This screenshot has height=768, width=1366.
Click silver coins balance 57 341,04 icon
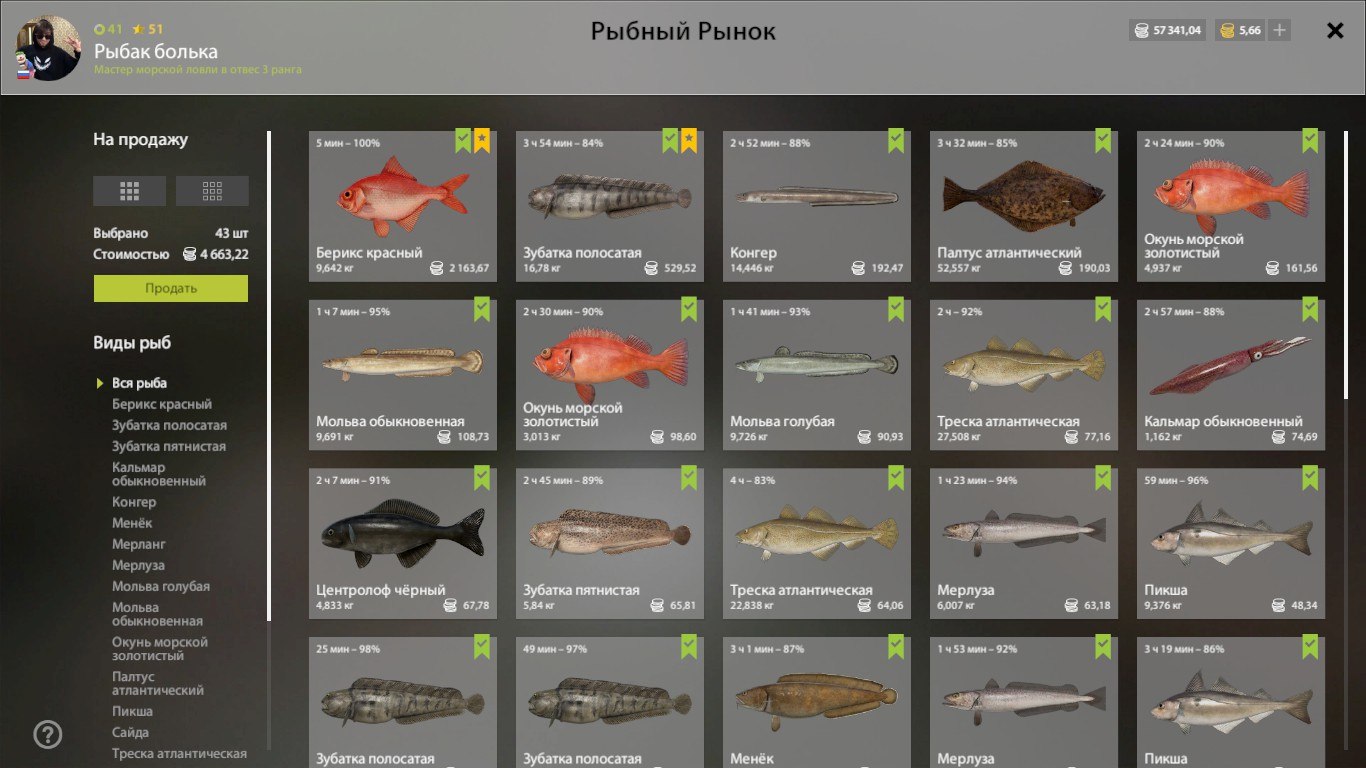(x=1140, y=30)
